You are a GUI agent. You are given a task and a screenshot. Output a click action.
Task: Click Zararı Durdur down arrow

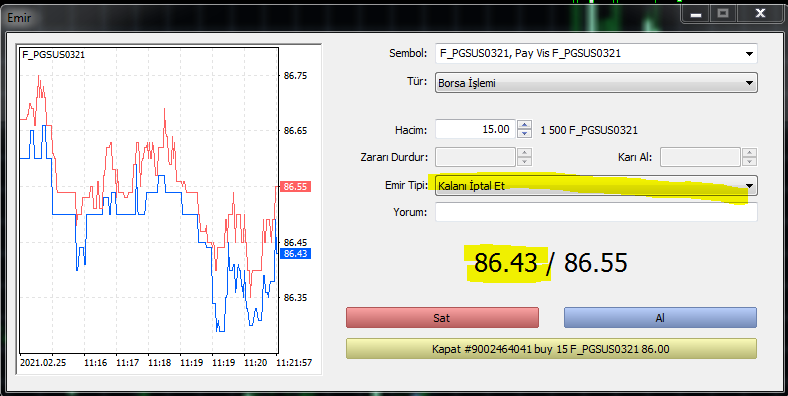point(524,161)
